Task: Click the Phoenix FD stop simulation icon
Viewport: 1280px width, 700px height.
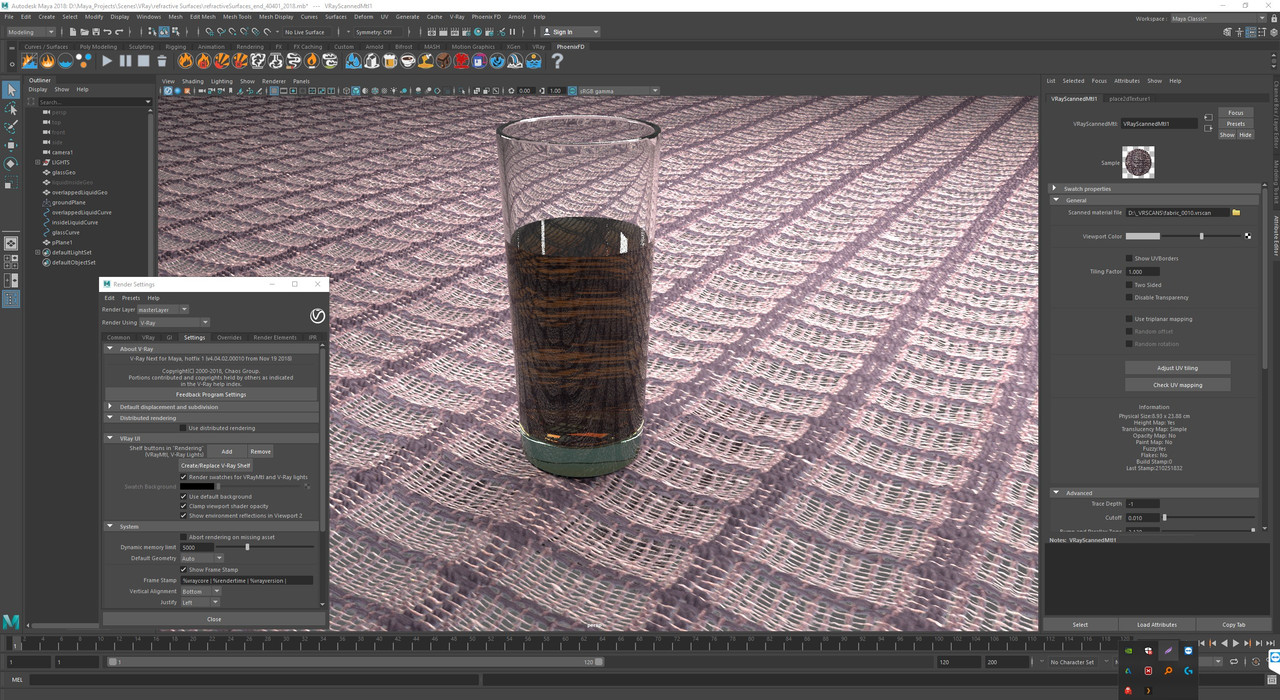Action: point(143,61)
